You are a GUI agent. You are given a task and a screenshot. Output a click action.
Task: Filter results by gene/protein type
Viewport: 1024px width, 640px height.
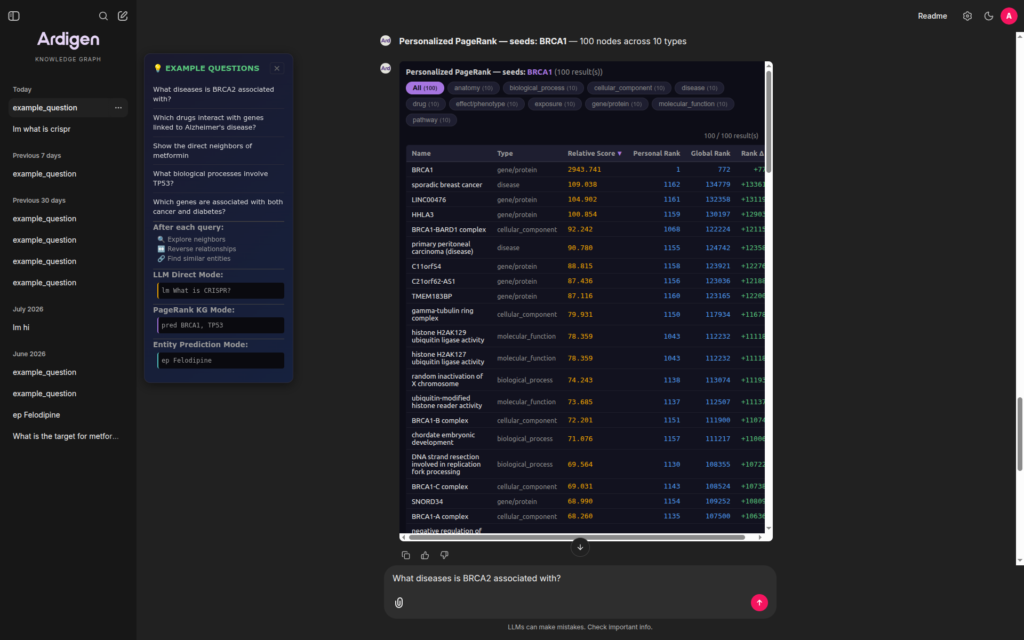tap(616, 104)
